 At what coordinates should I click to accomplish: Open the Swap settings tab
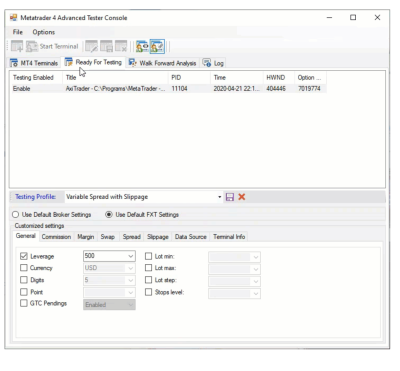point(108,237)
